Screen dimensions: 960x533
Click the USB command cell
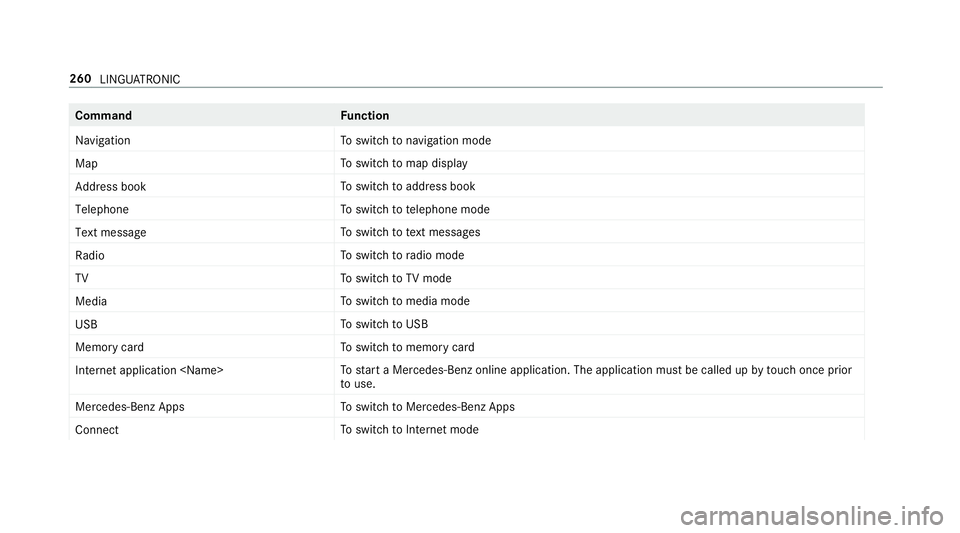[86, 324]
